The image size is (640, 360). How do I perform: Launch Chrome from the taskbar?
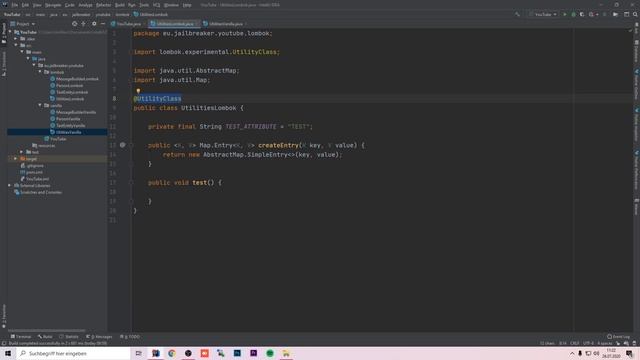(x=172, y=353)
